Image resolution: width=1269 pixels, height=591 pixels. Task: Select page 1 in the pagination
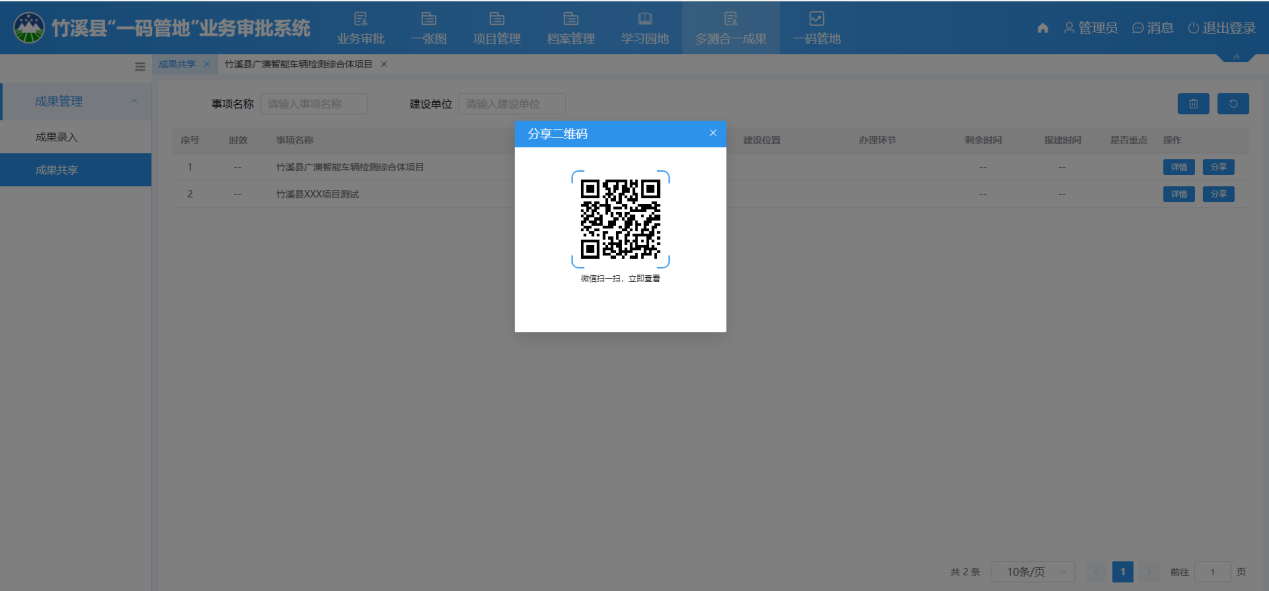pos(1123,572)
